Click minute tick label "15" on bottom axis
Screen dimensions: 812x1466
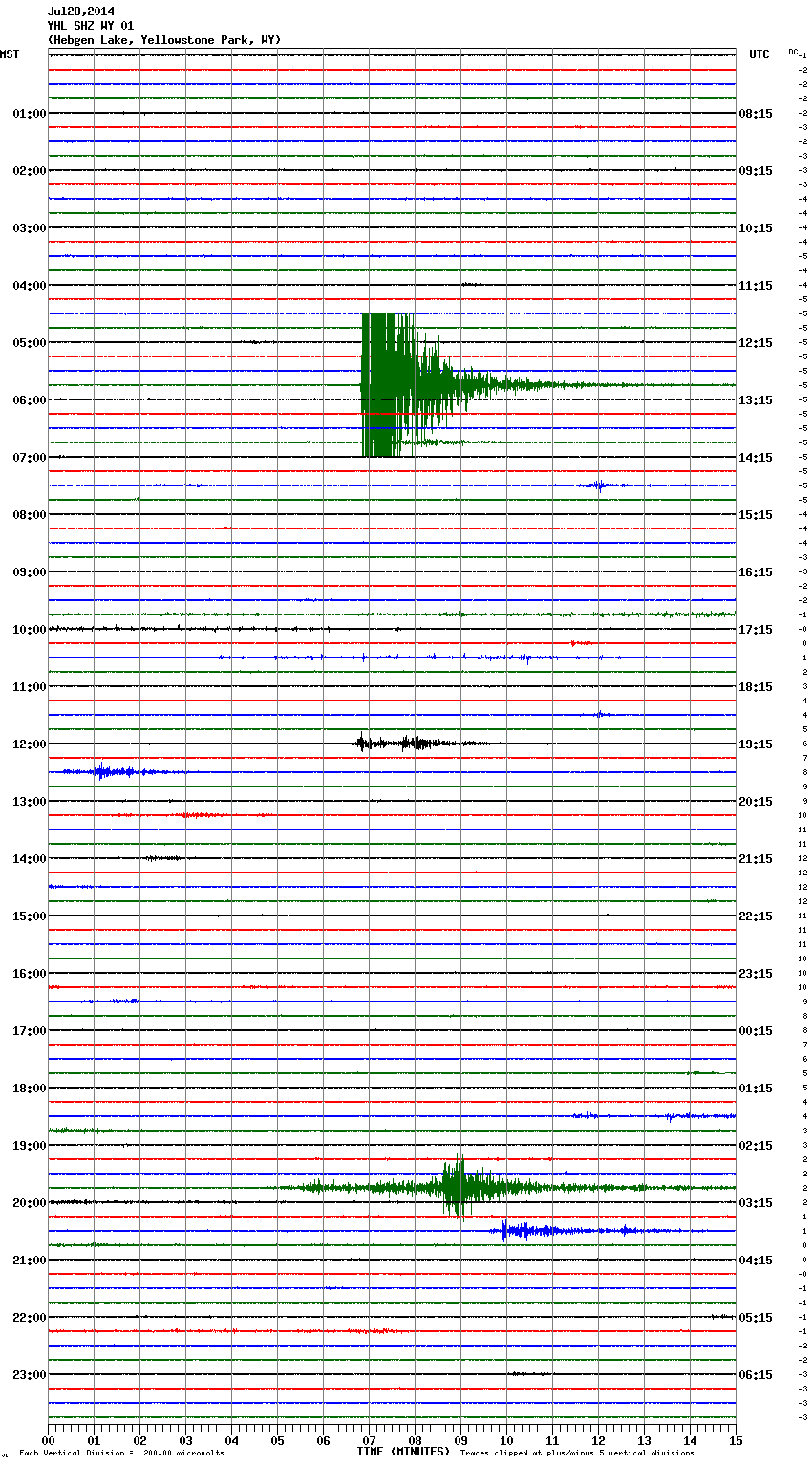click(736, 1440)
